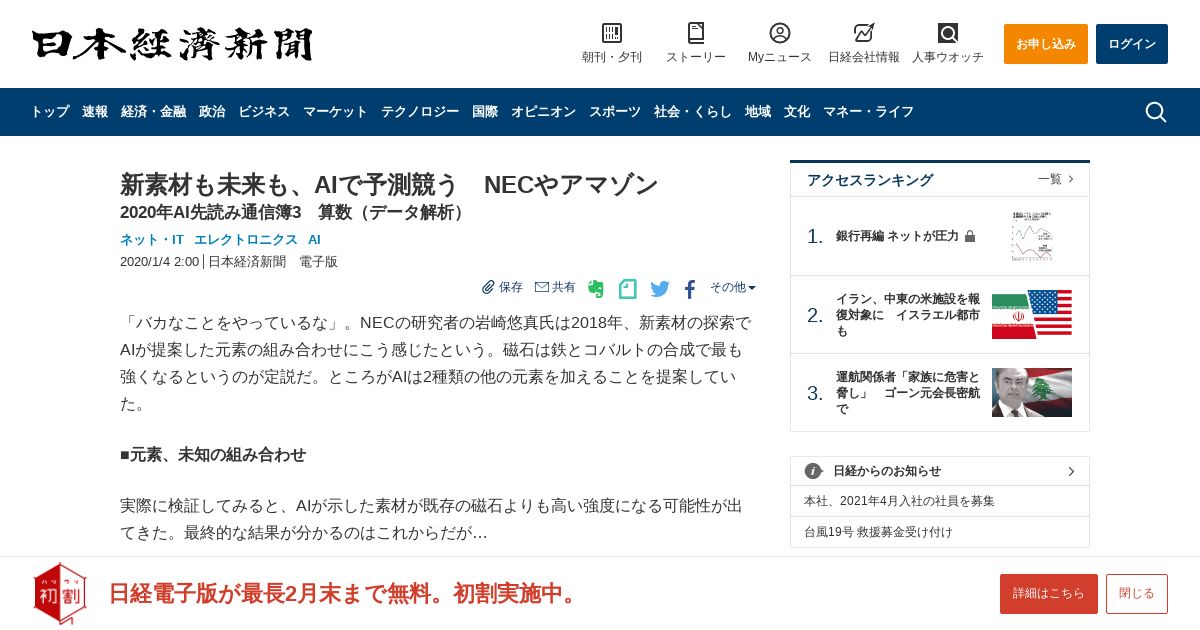Share the article to Evernote

596,289
